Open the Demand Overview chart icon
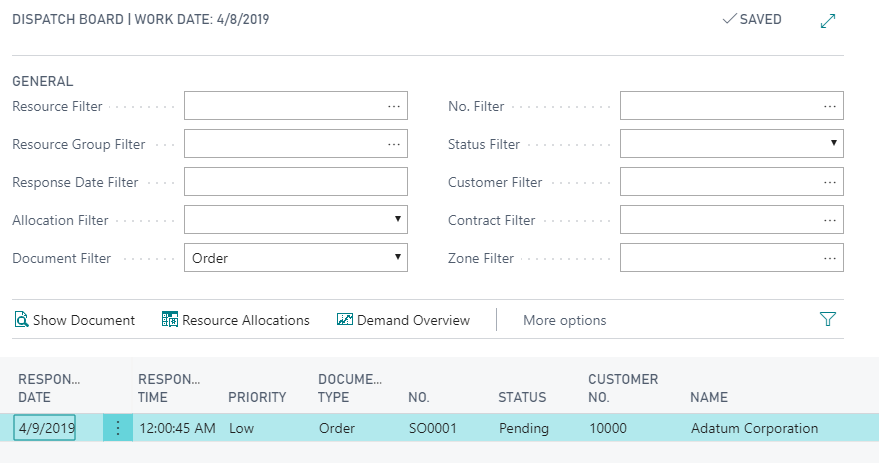Screen dimensions: 879x463 coord(344,320)
